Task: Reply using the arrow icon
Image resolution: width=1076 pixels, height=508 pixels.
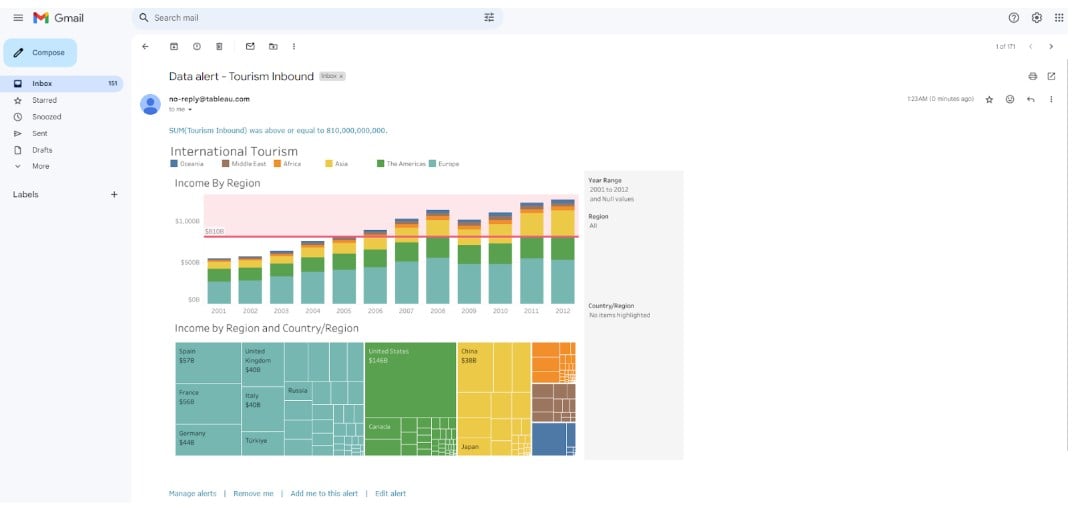Action: point(1030,99)
